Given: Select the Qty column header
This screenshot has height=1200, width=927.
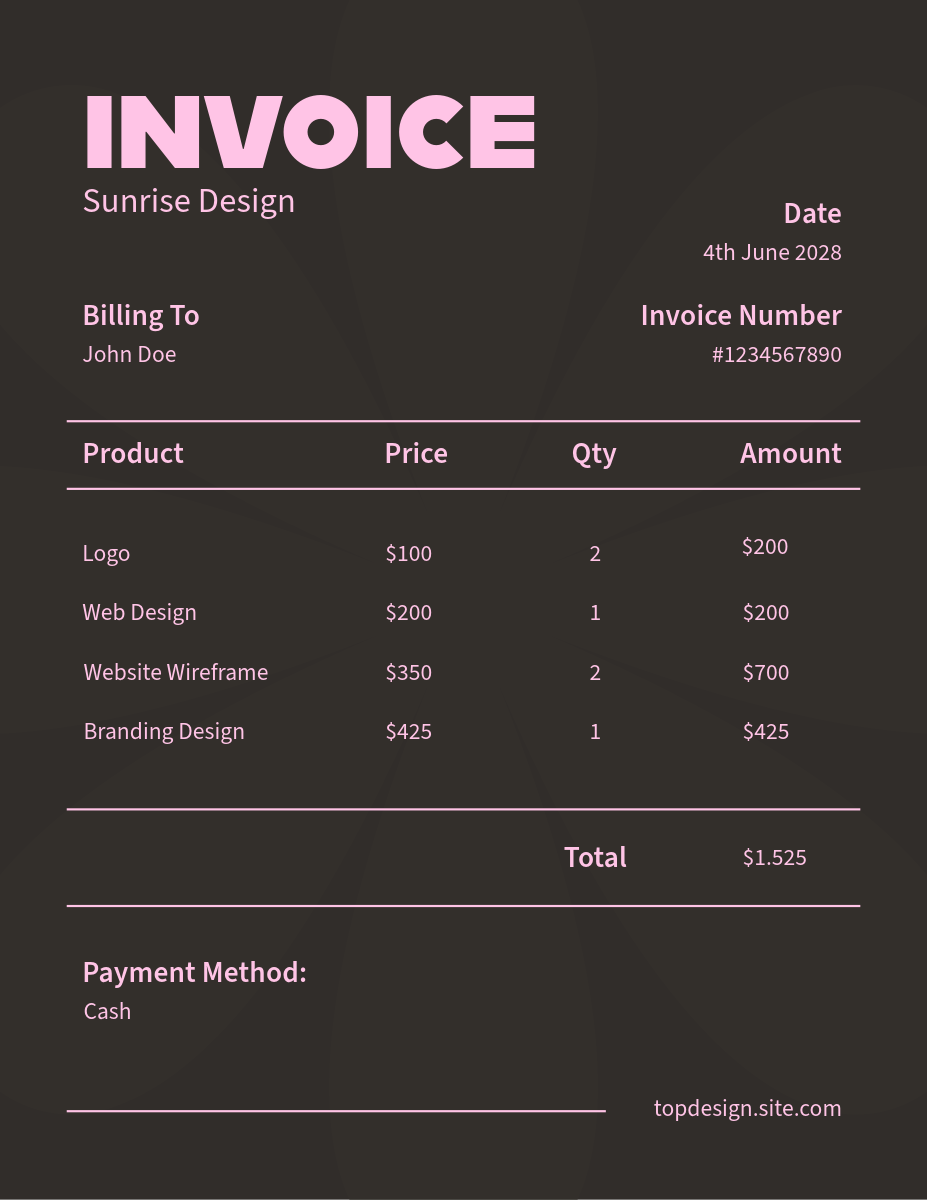Looking at the screenshot, I should point(594,454).
